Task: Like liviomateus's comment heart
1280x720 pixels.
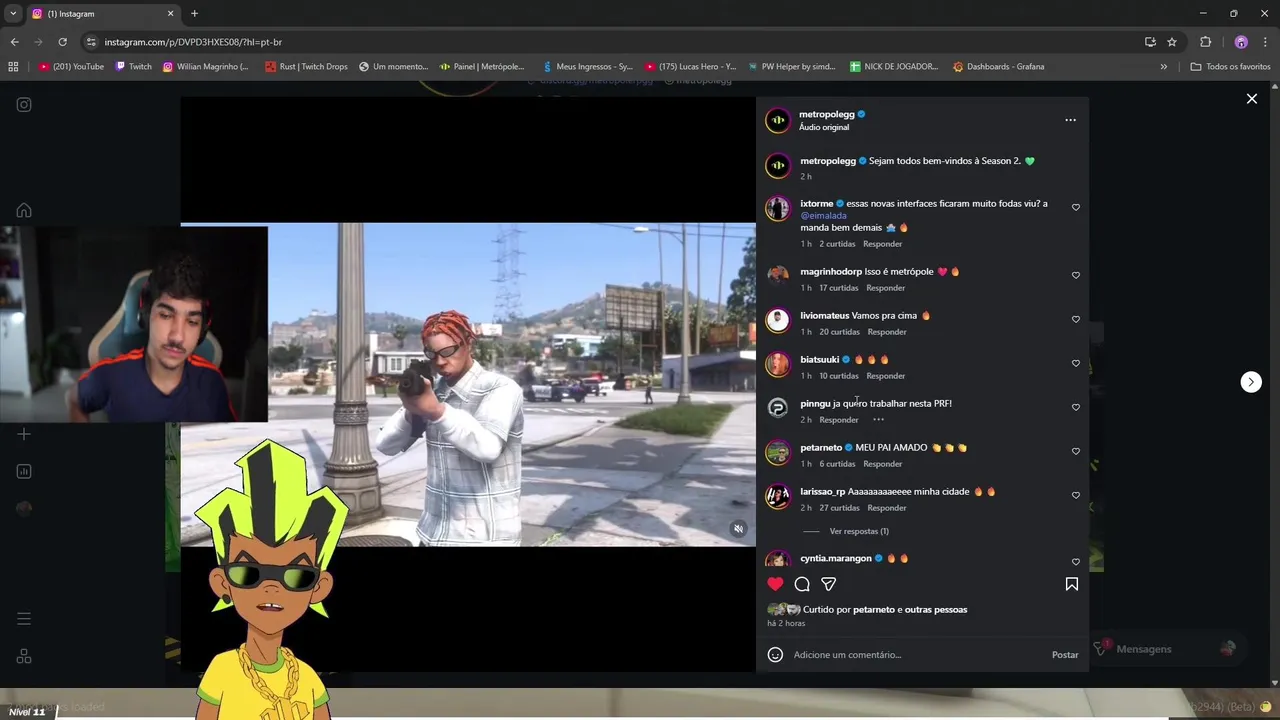Action: coord(1076,319)
